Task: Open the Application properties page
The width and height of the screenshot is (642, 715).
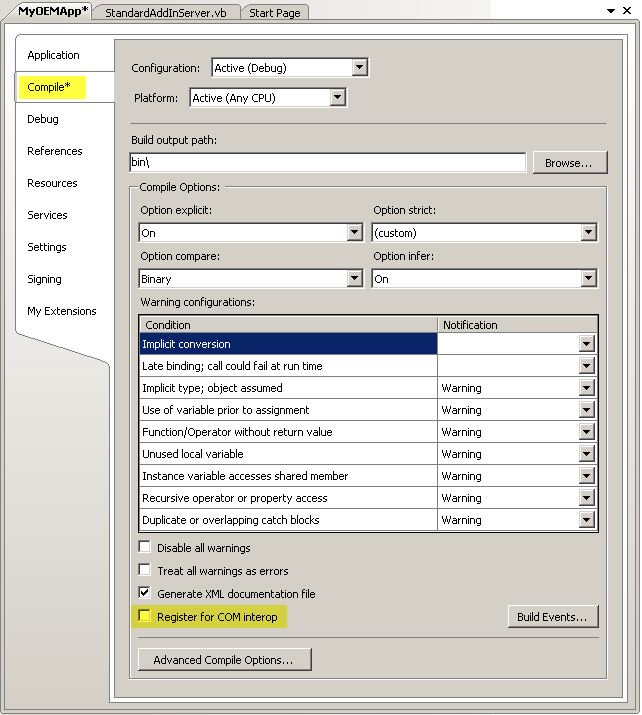Action: click(53, 55)
